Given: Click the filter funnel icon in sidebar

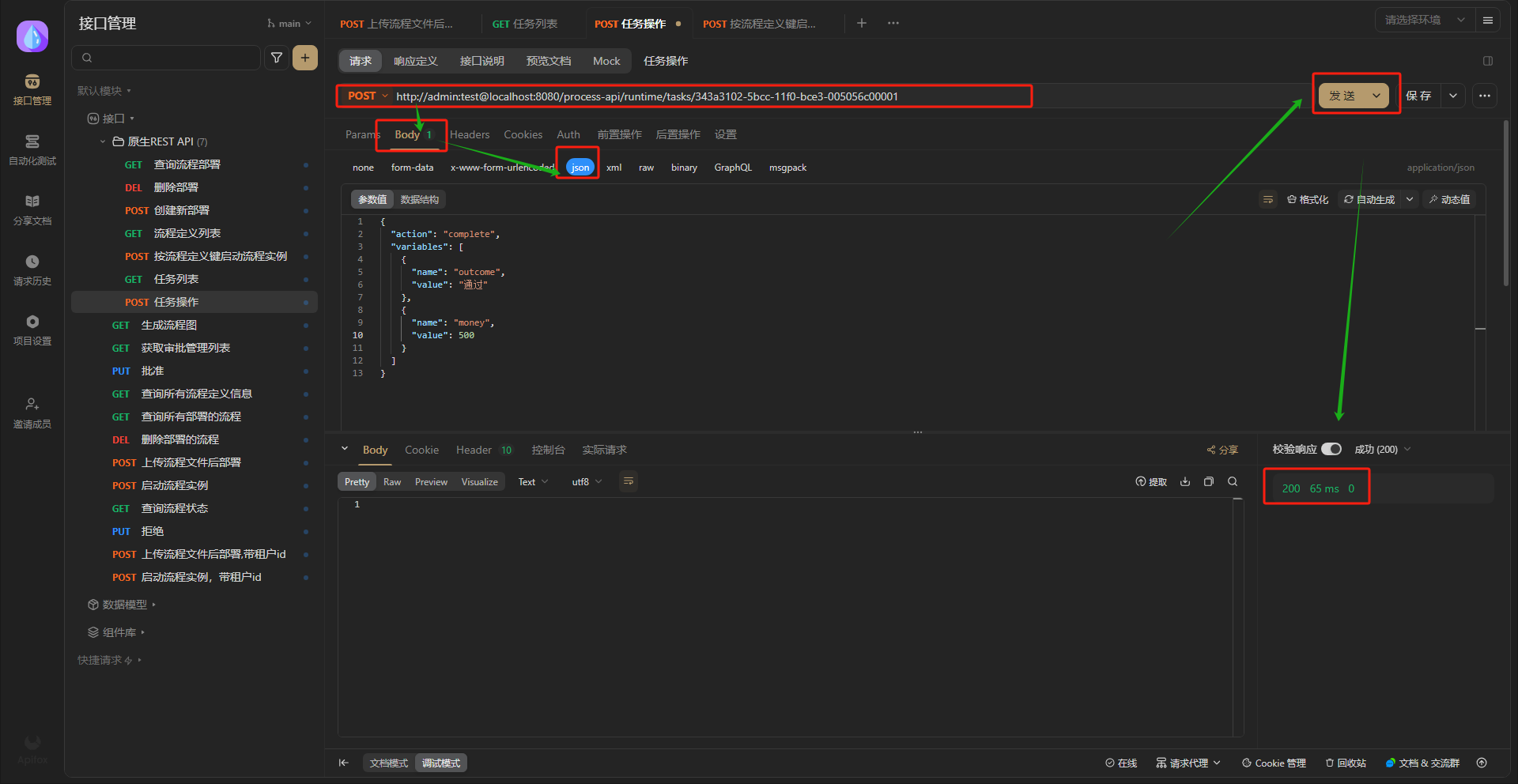Looking at the screenshot, I should (x=277, y=58).
